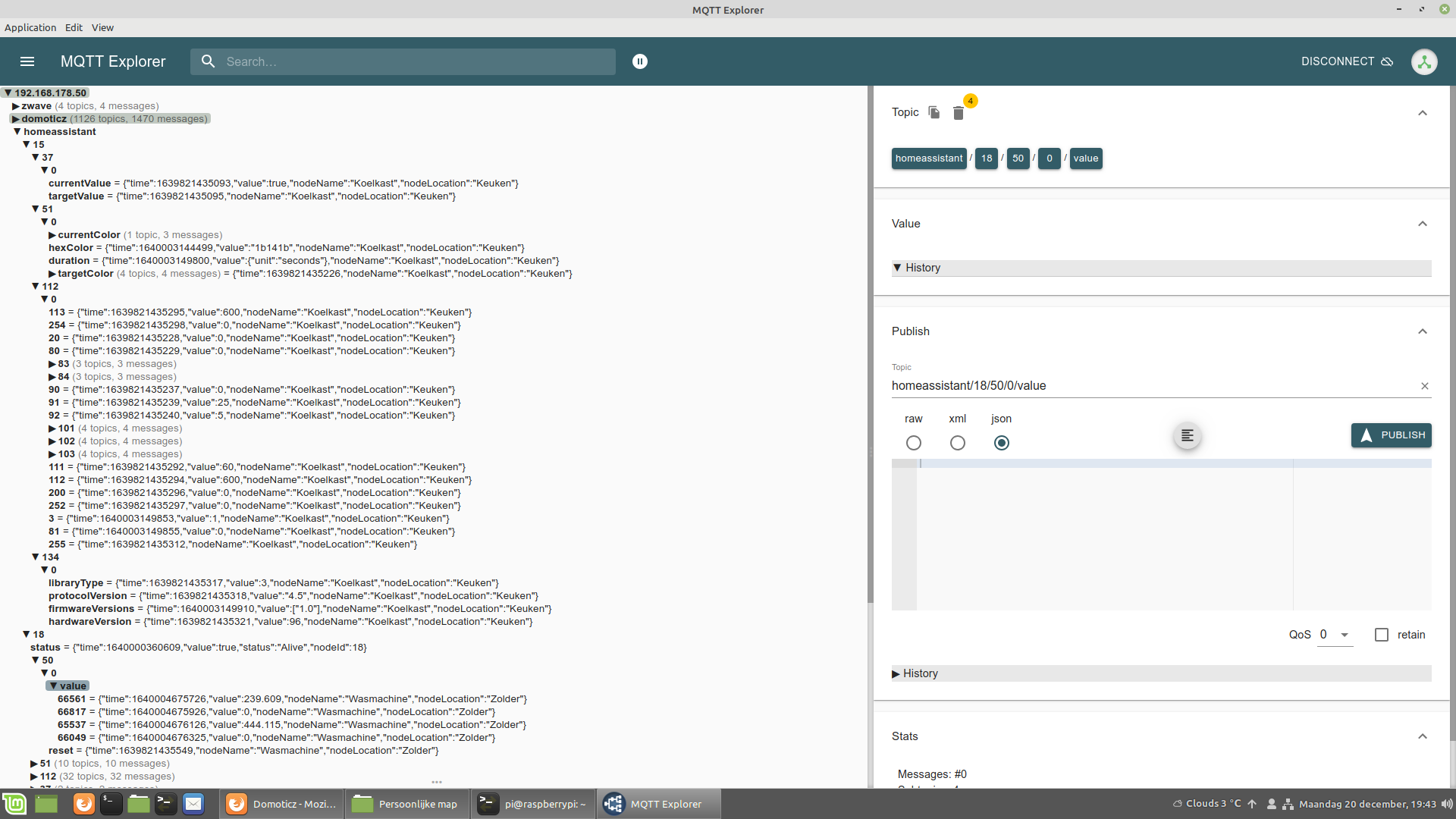Select the raw payload format
Viewport: 1456px width, 819px height.
[914, 443]
